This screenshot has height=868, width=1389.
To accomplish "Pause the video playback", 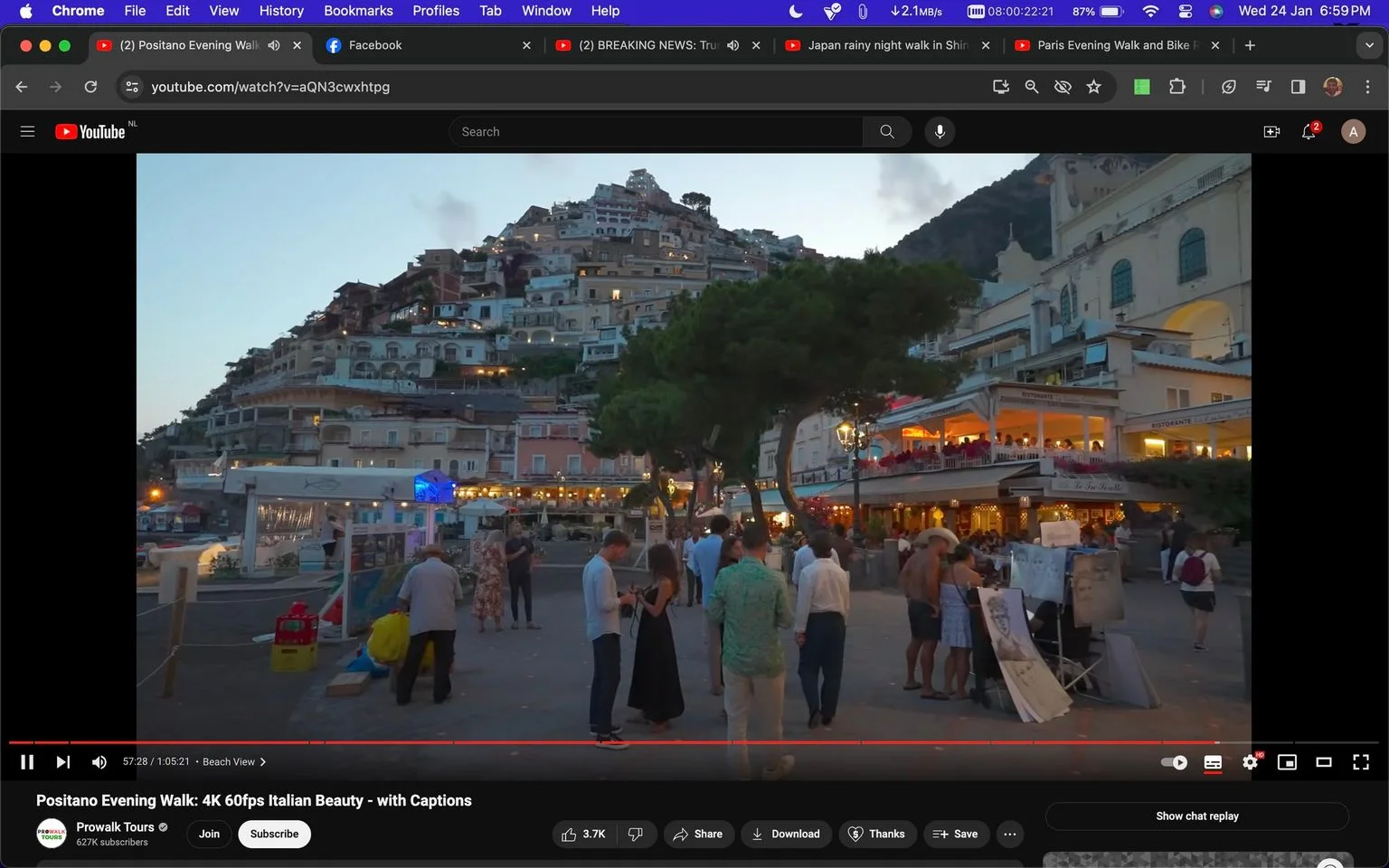I will (x=27, y=762).
